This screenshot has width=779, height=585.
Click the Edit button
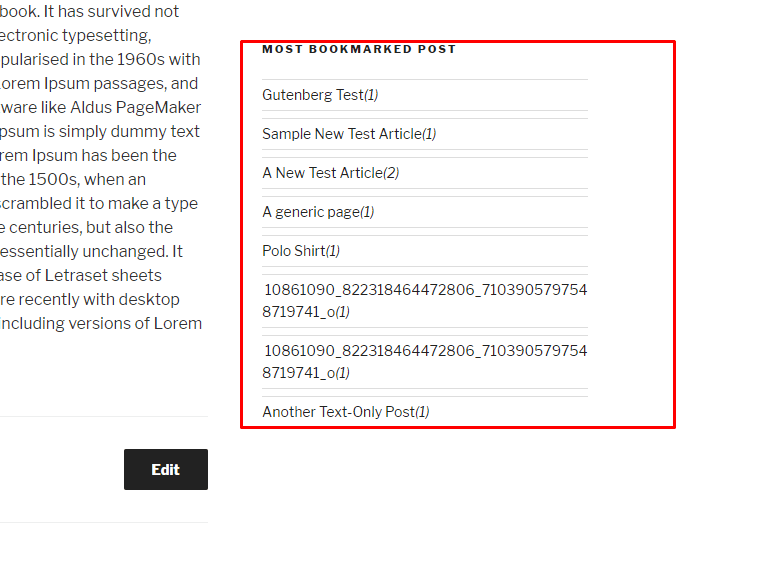point(166,470)
